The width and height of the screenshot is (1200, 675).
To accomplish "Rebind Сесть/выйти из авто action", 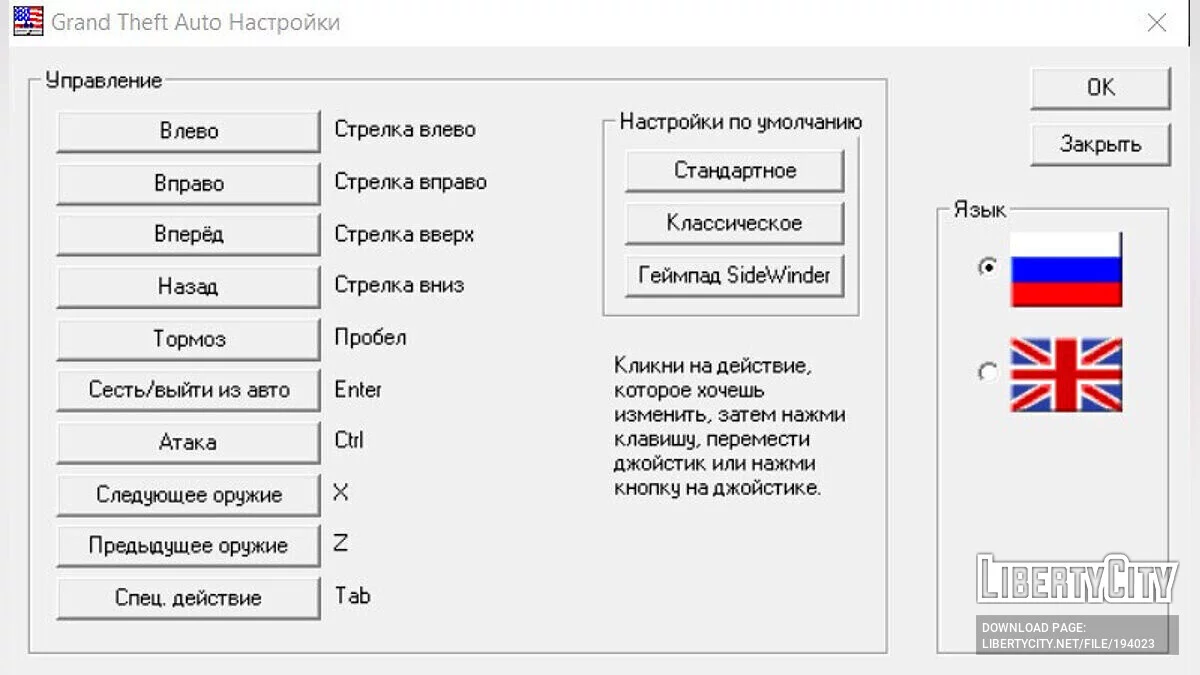I will 188,390.
